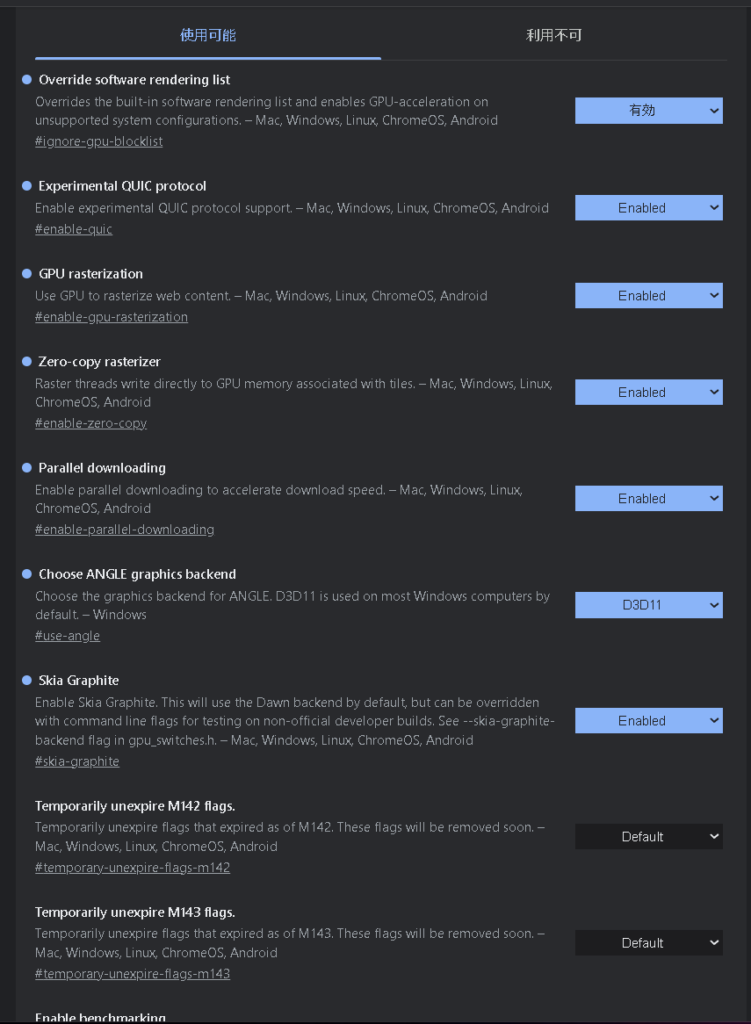Click the #enable-zero-copy link

91,424
